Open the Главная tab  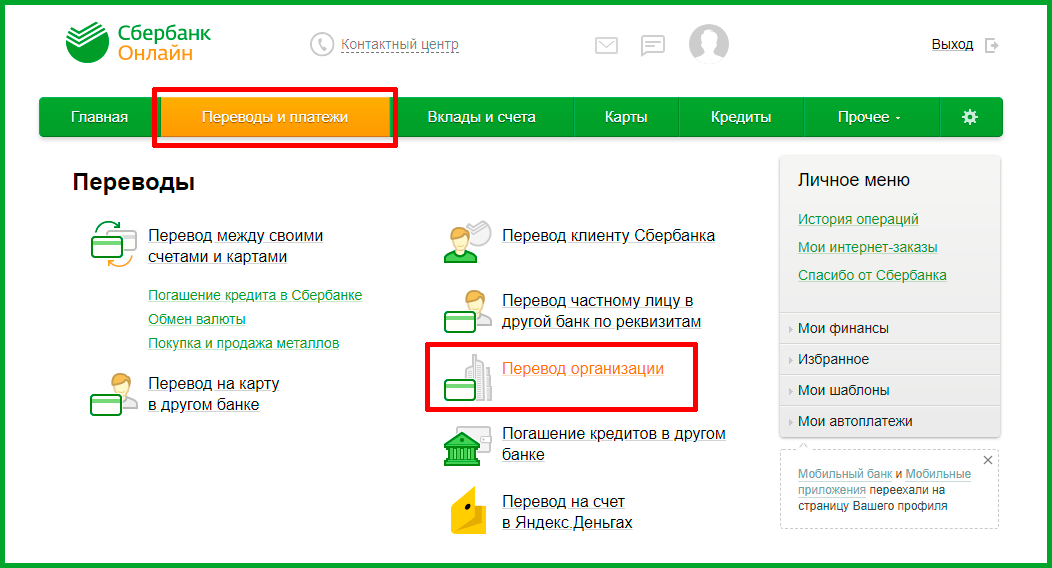[x=99, y=117]
